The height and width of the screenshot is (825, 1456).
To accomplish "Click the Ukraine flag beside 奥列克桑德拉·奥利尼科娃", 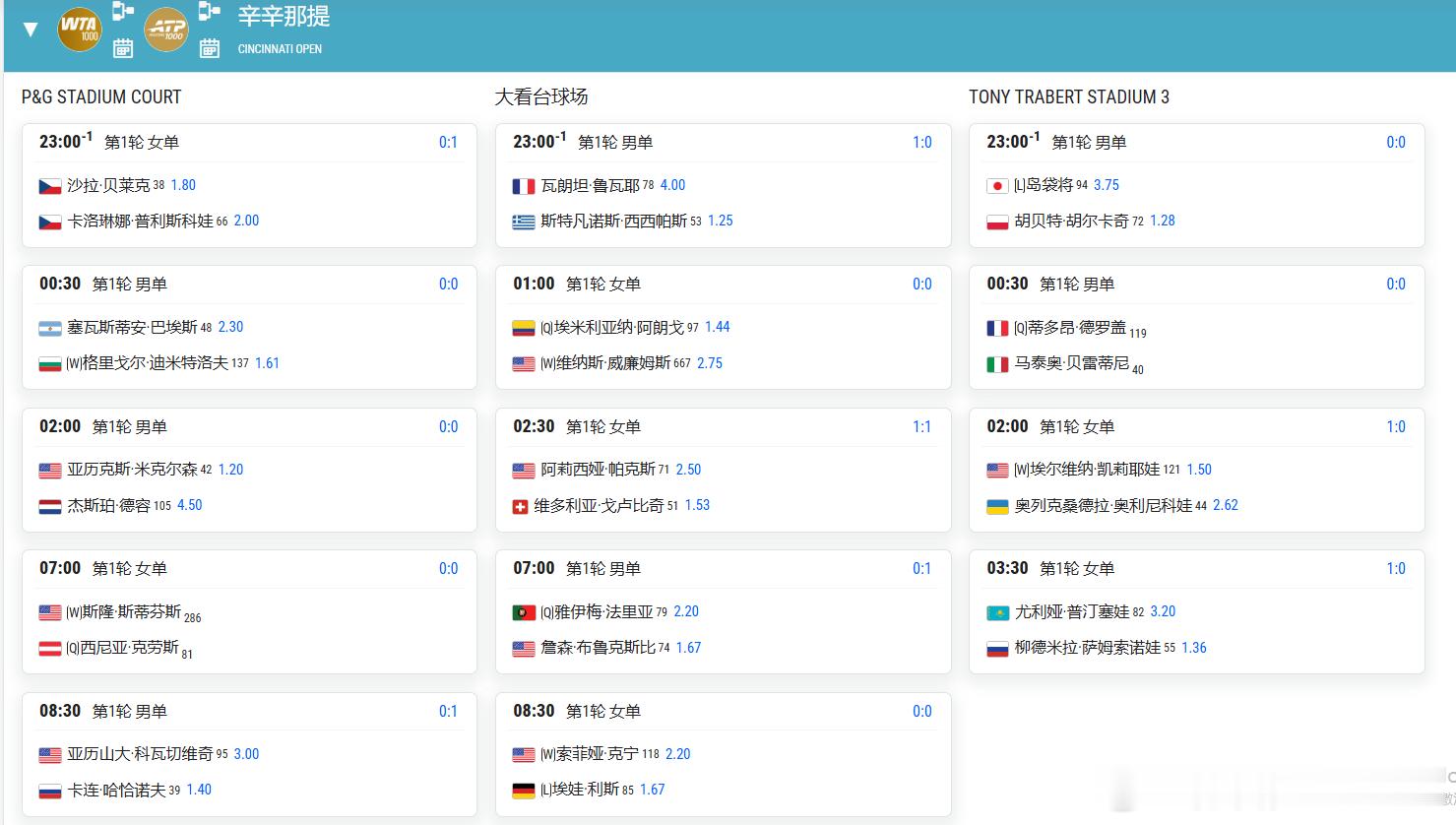I will pos(997,506).
